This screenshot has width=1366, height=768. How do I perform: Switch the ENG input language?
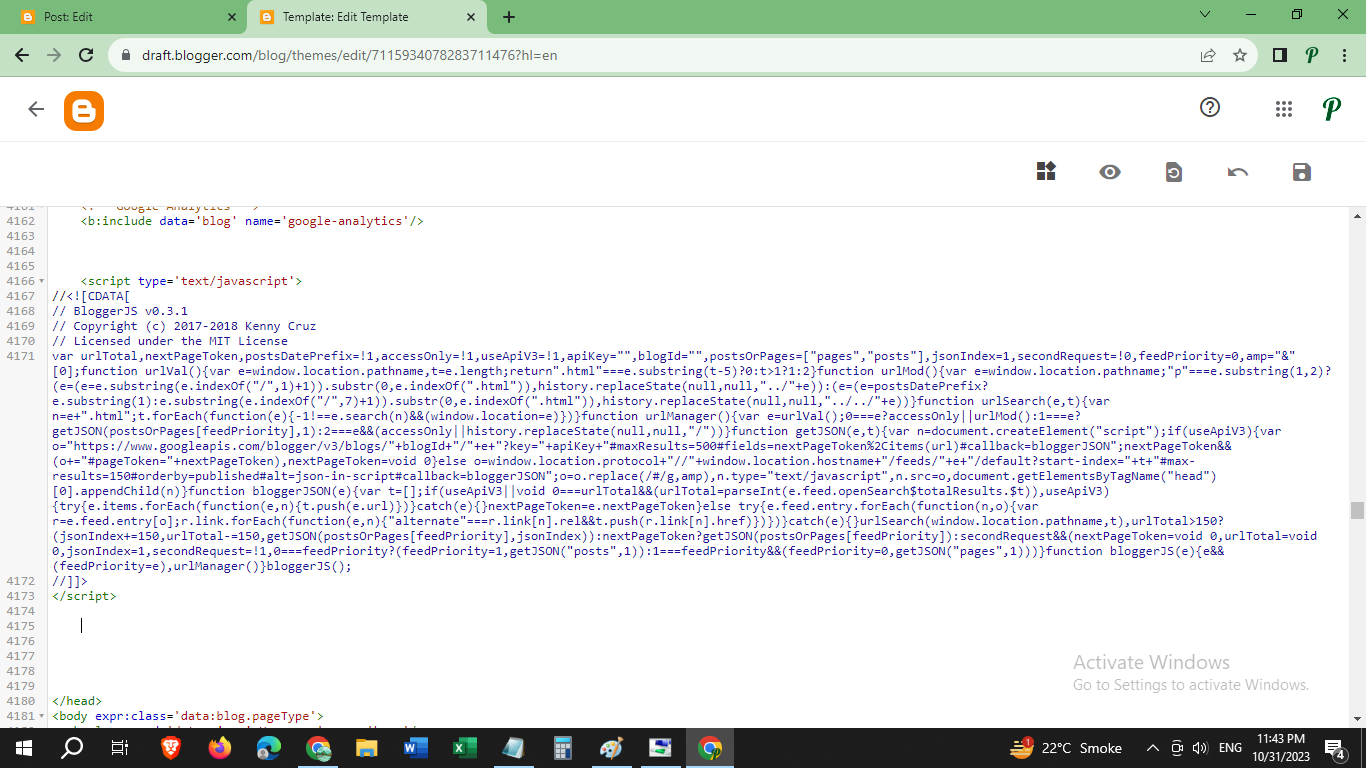(1230, 747)
